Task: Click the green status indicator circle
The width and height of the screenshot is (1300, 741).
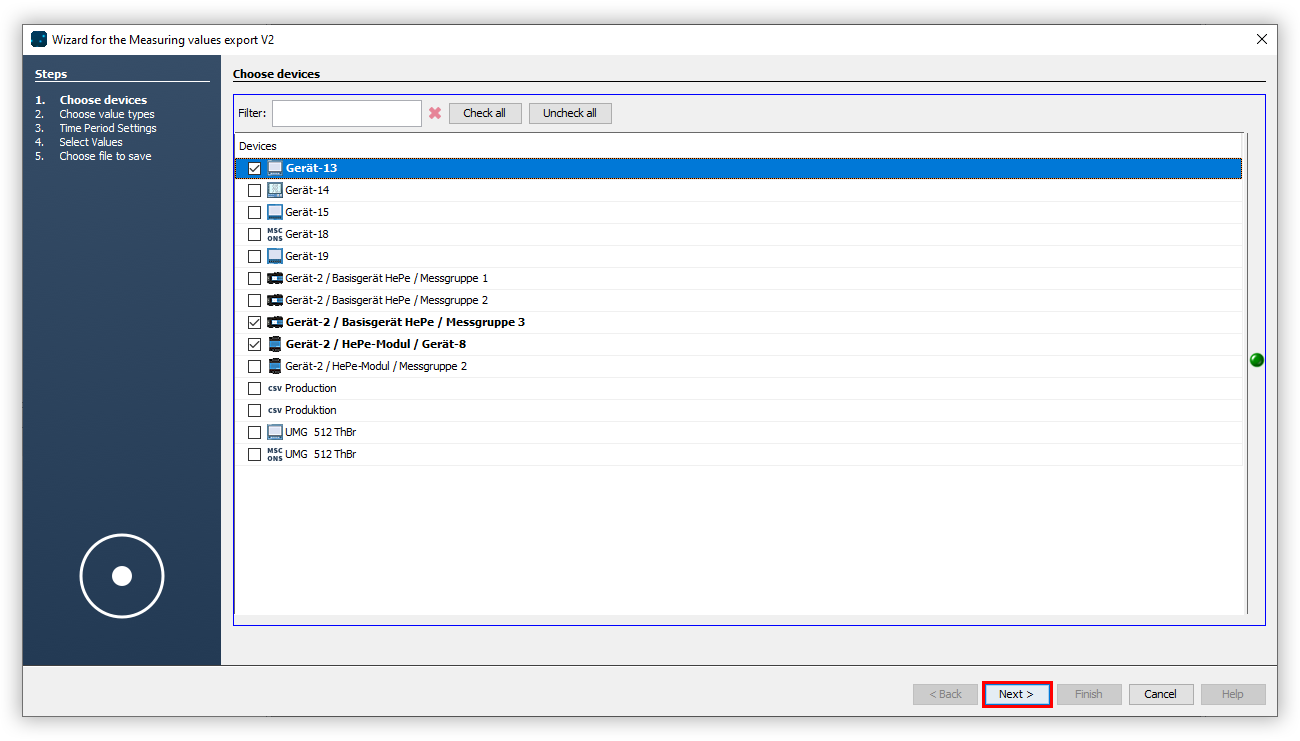Action: coord(1257,360)
